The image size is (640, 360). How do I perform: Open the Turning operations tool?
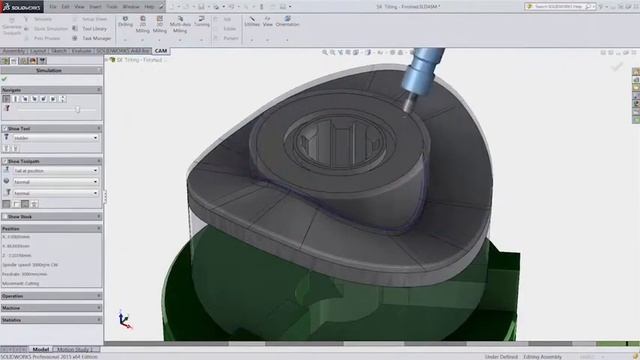pos(202,22)
